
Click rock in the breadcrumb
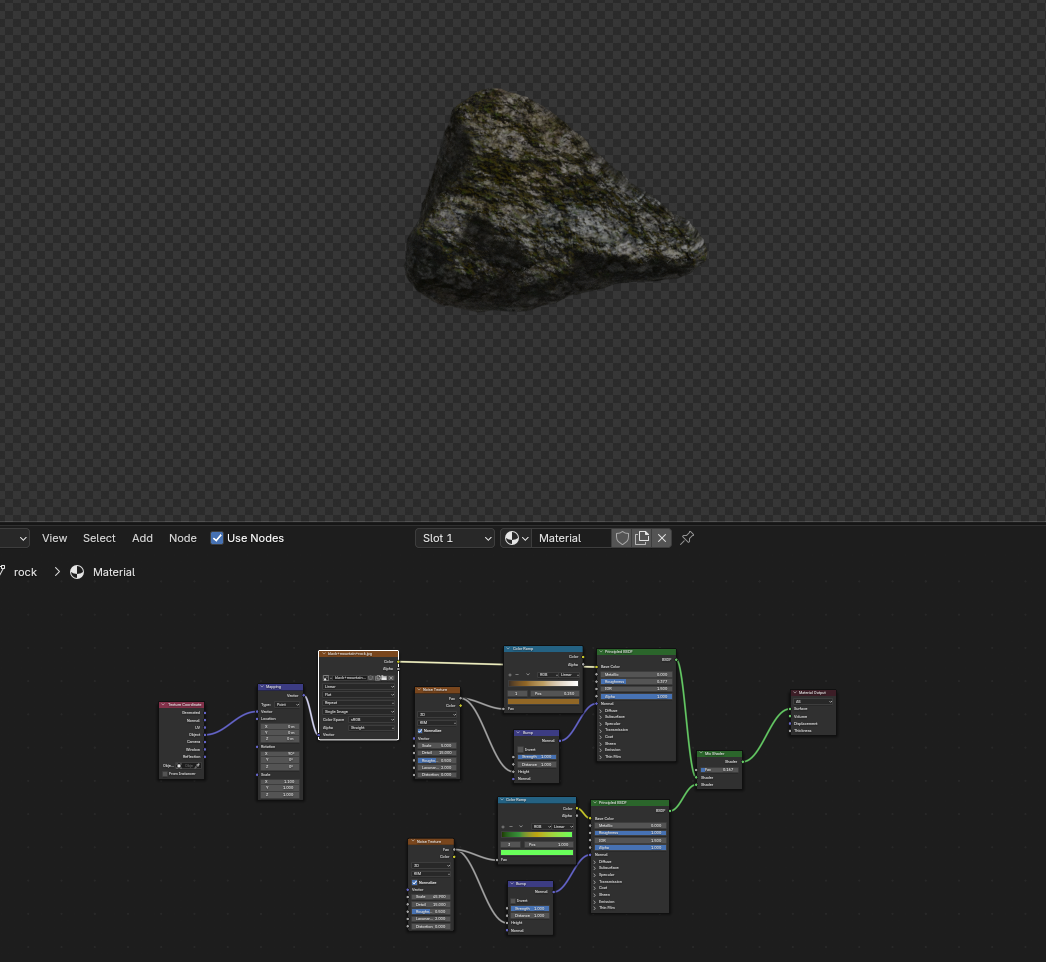click(x=25, y=572)
